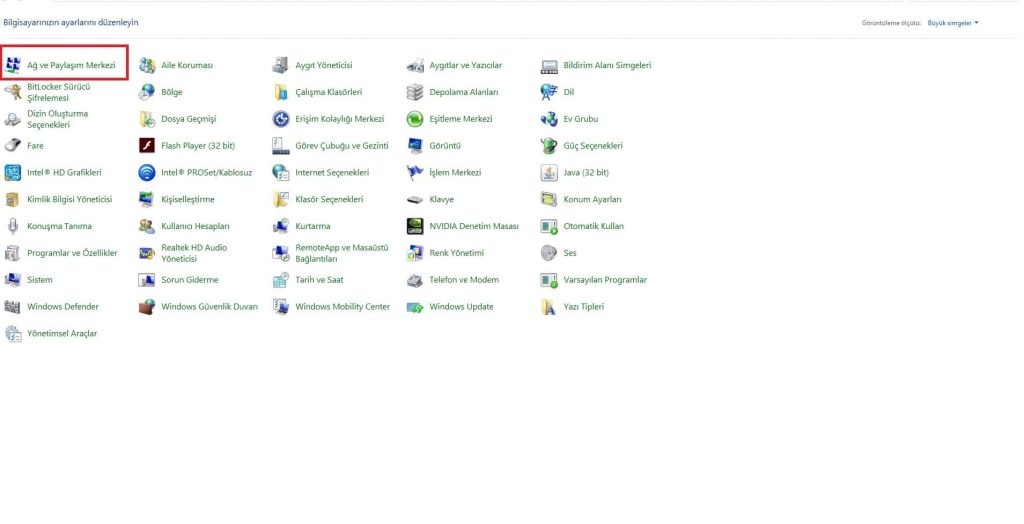Image resolution: width=1024 pixels, height=524 pixels.
Task: Click Telefon ve Modem link
Action: [x=464, y=280]
